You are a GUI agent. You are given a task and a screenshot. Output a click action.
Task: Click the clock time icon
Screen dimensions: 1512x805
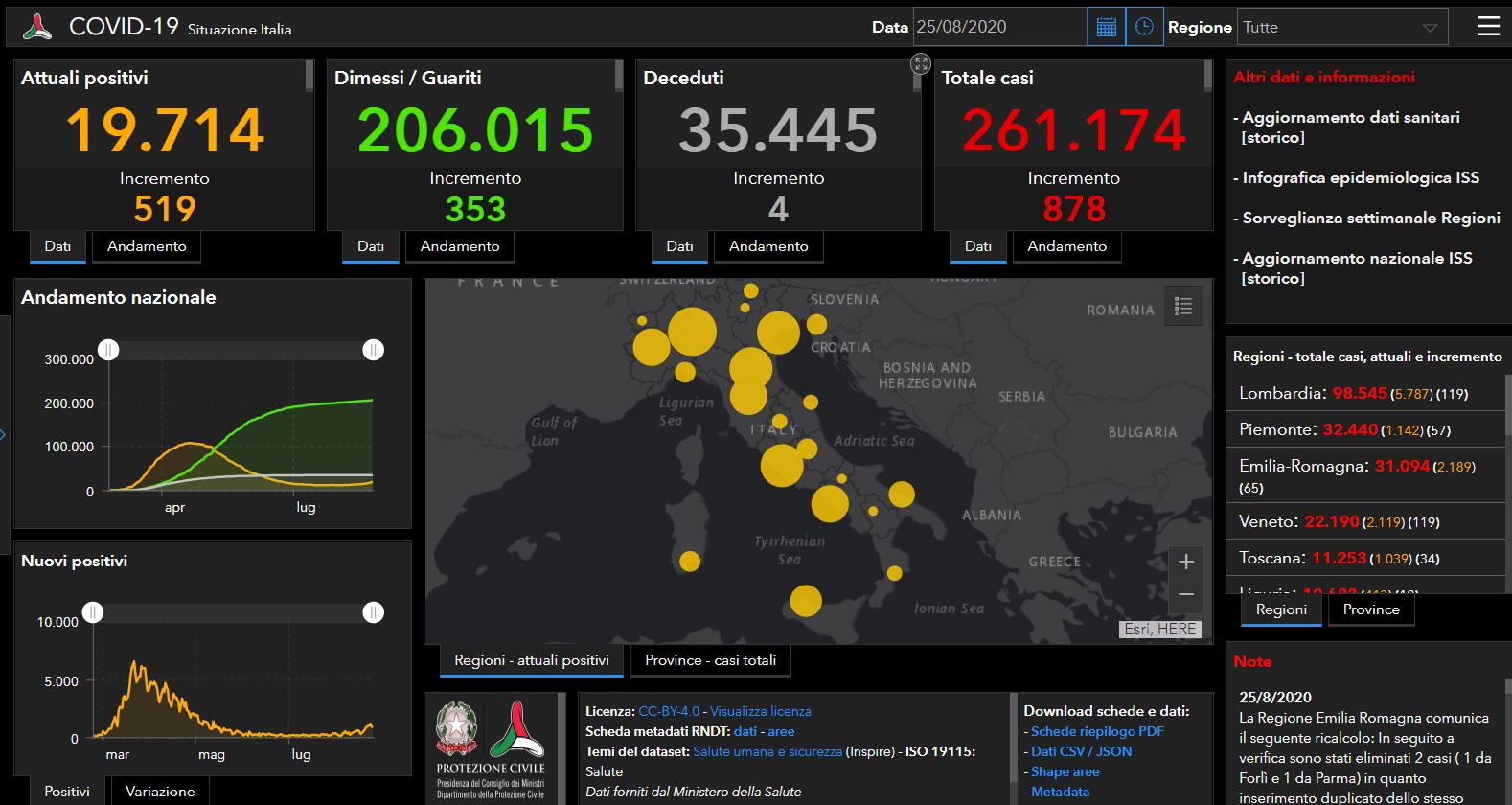click(x=1144, y=27)
